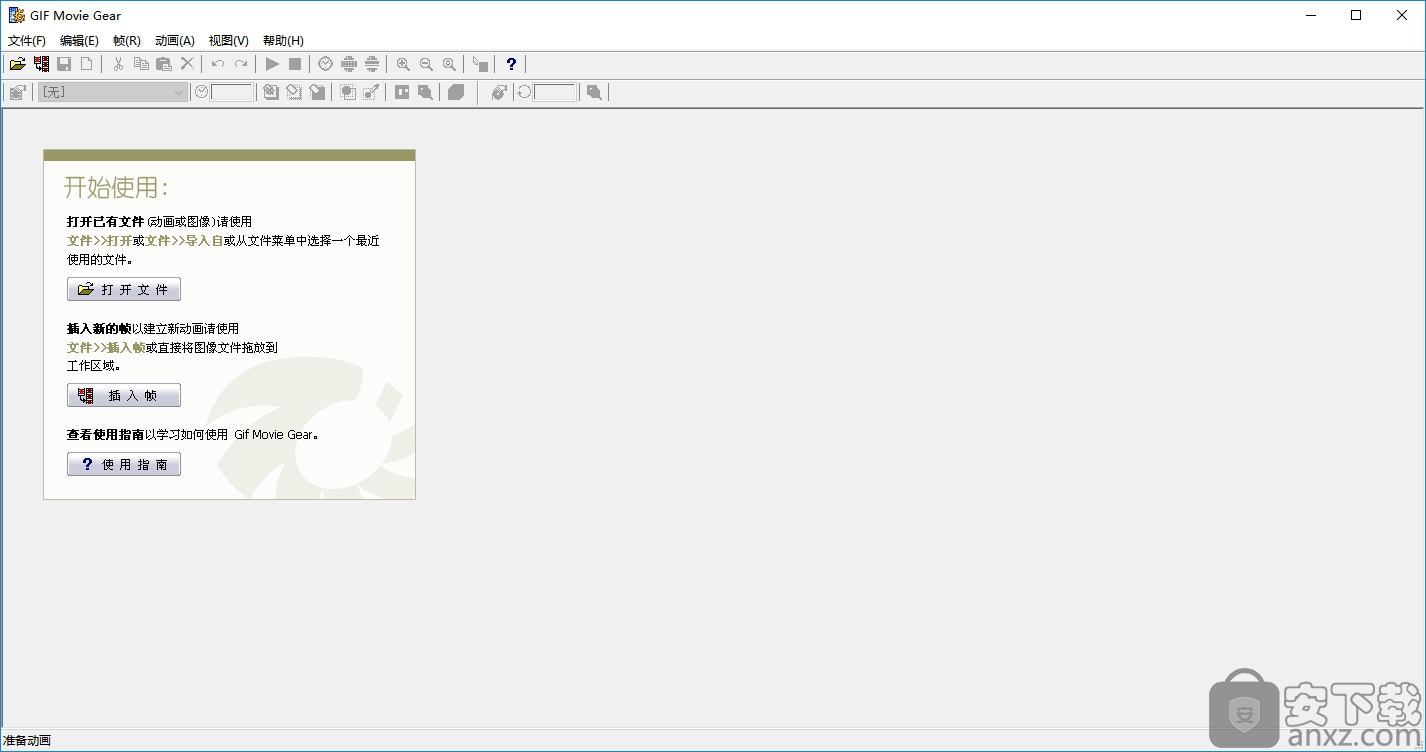Click the 开始使用 heading text
Screen dimensions: 1426x752
pos(116,187)
